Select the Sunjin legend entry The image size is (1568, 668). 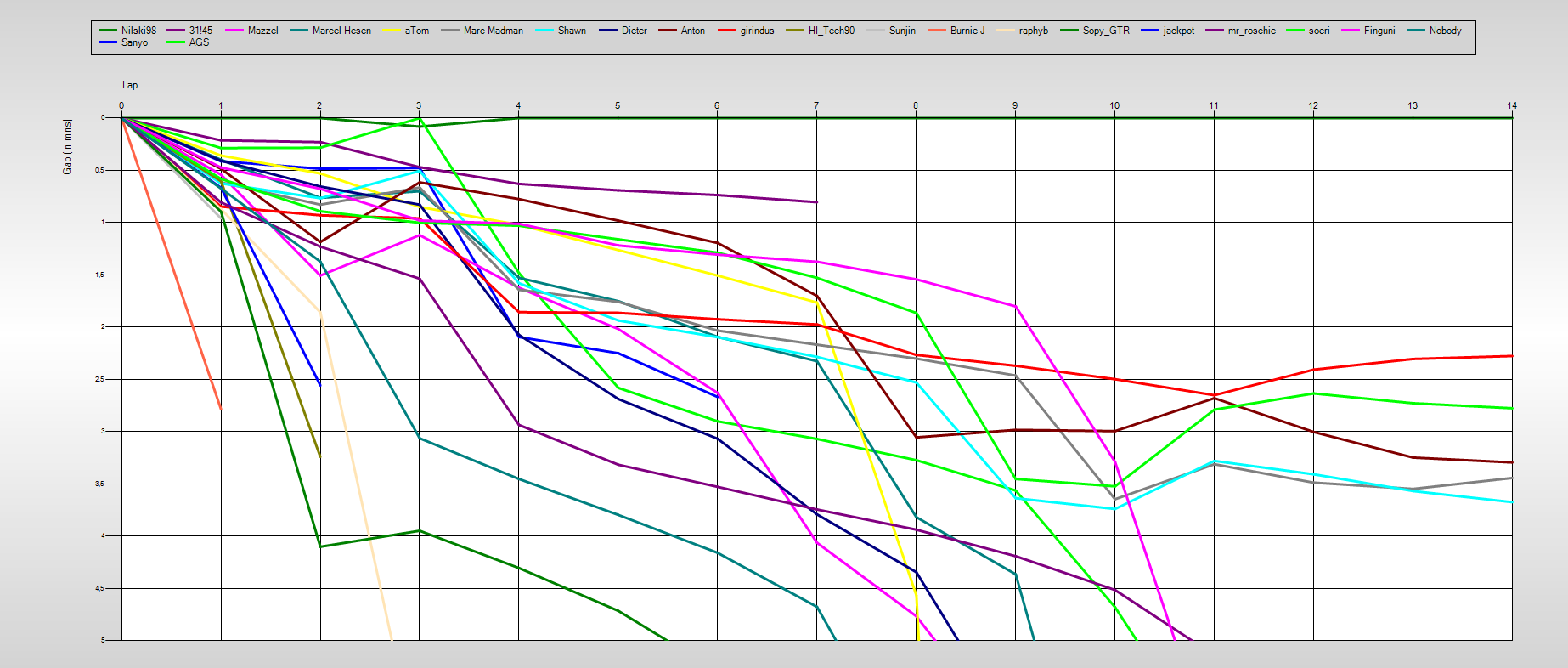[x=902, y=31]
